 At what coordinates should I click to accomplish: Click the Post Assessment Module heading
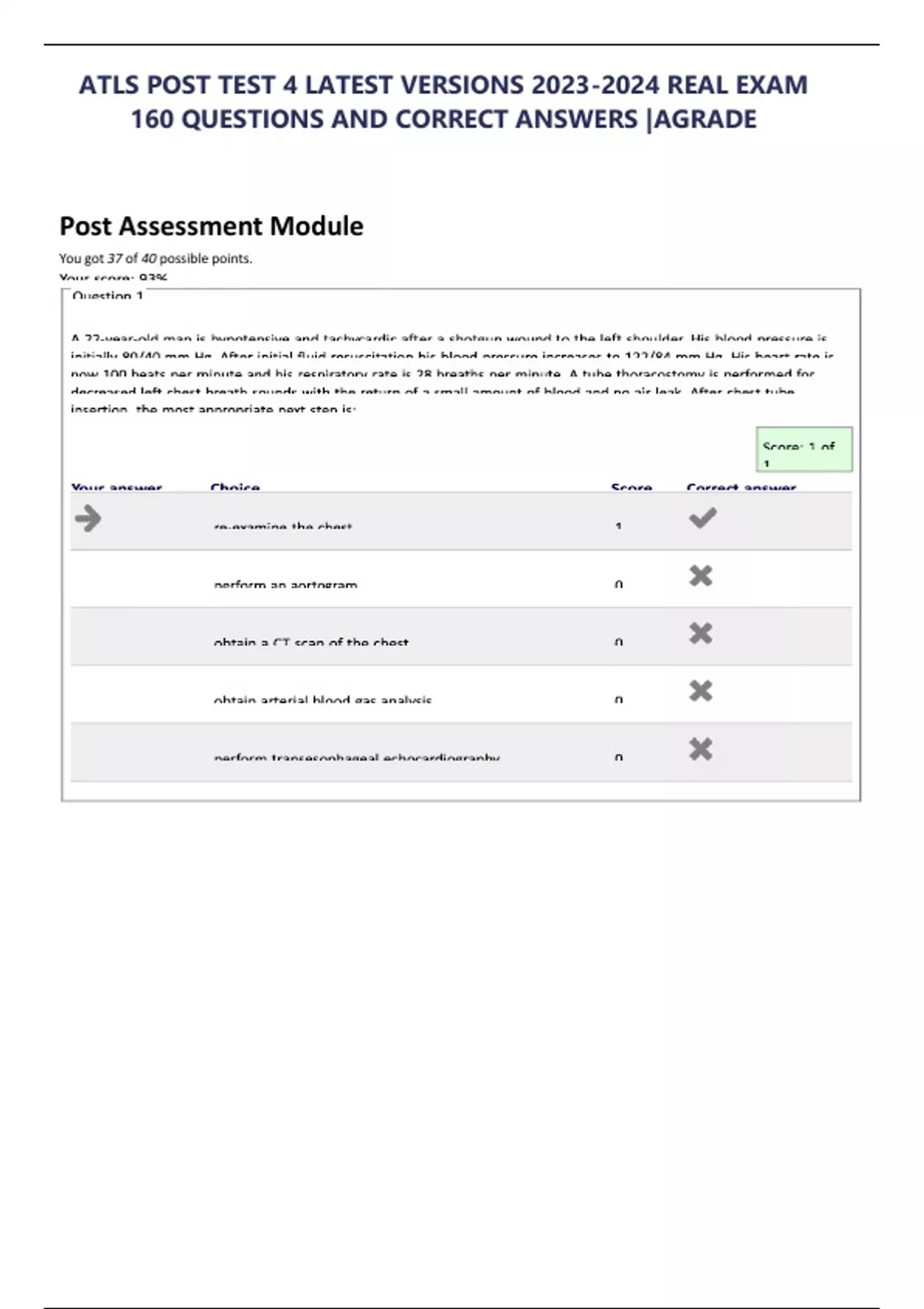[x=211, y=226]
